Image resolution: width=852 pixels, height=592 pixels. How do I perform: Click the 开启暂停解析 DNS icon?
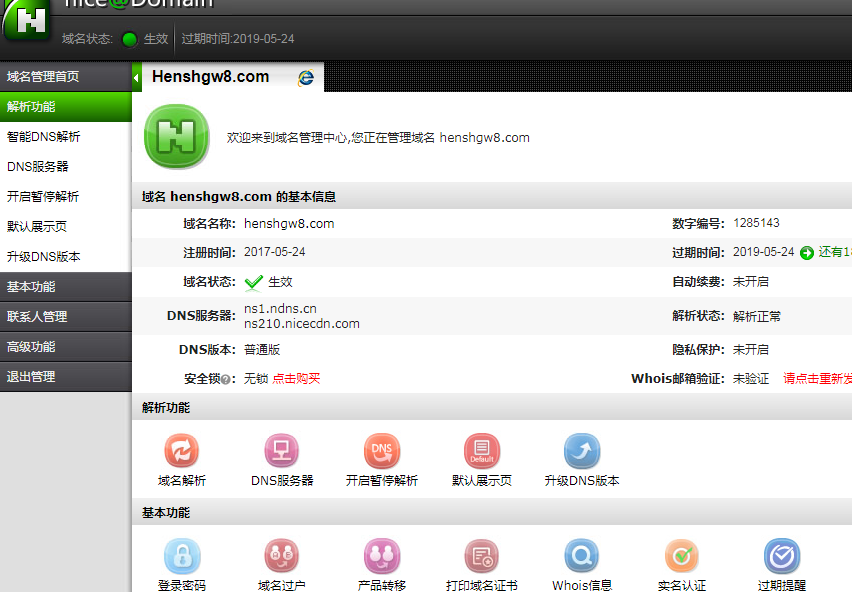pyautogui.click(x=381, y=451)
